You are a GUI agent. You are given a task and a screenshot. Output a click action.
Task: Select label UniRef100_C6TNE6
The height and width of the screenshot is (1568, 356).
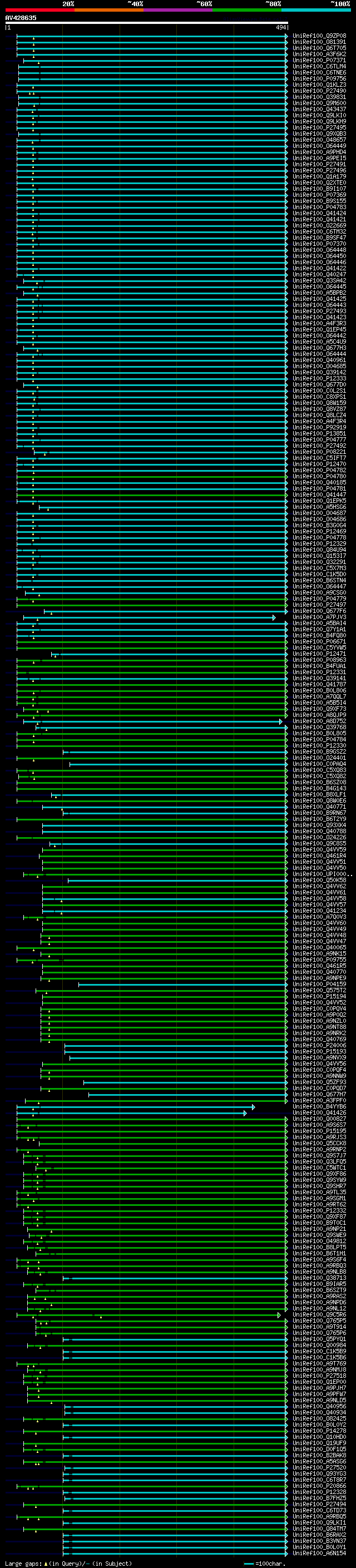click(x=319, y=72)
